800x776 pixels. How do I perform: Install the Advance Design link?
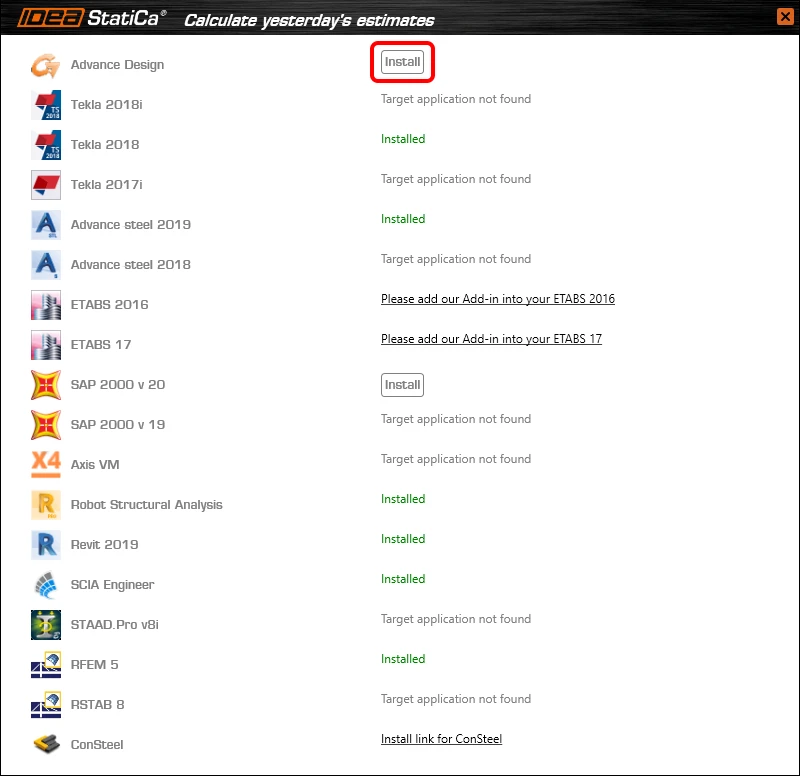click(x=402, y=62)
